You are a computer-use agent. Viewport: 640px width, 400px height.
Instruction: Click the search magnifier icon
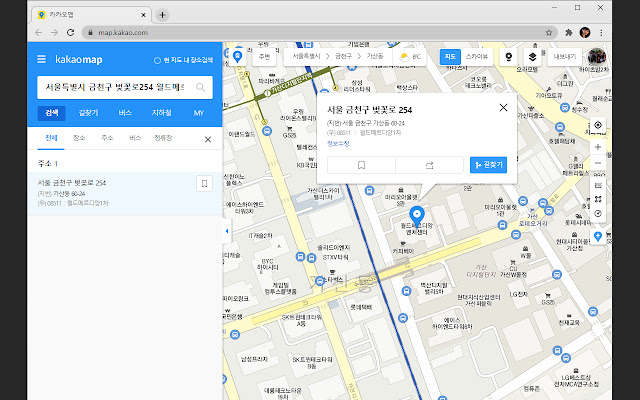(x=200, y=87)
